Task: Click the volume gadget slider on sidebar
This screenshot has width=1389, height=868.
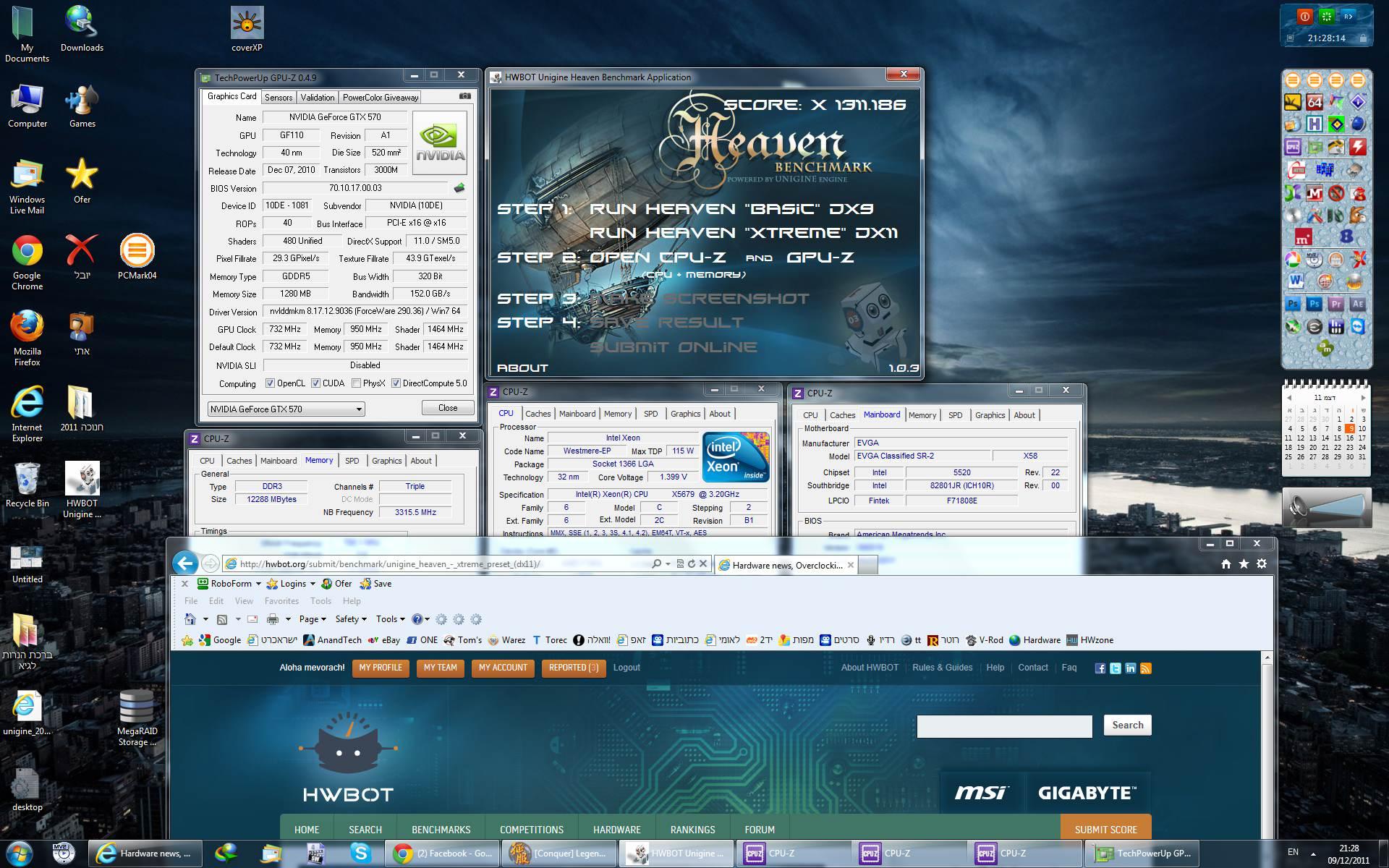Action: coord(1327,507)
